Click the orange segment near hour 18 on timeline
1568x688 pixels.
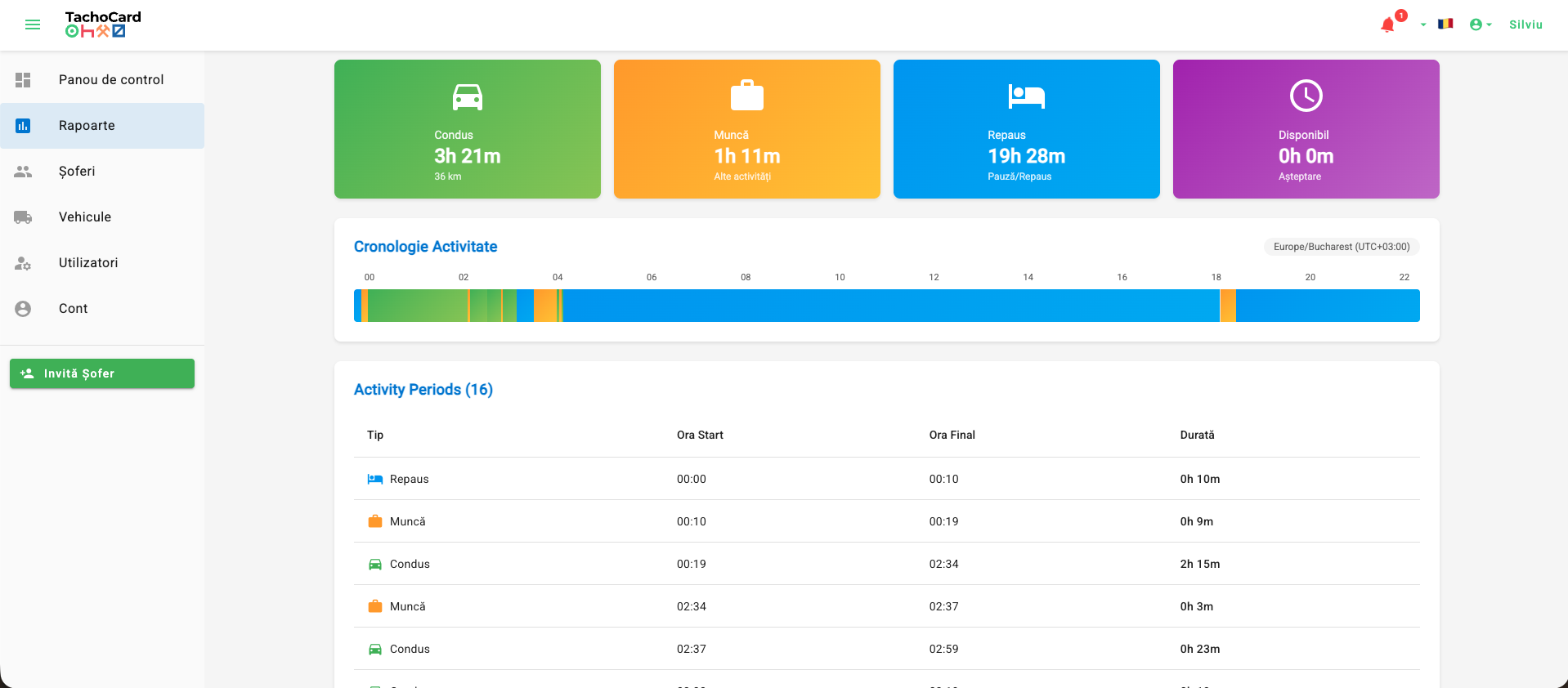[1228, 306]
